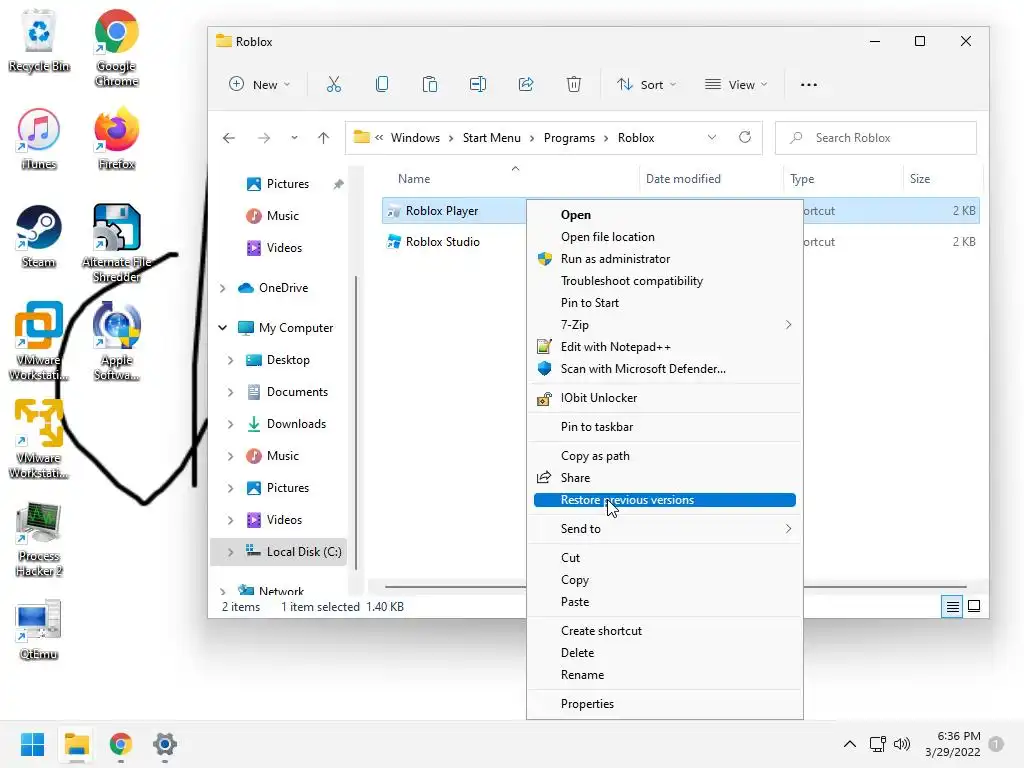Choose Pin to taskbar
1024x768 pixels.
click(665, 427)
